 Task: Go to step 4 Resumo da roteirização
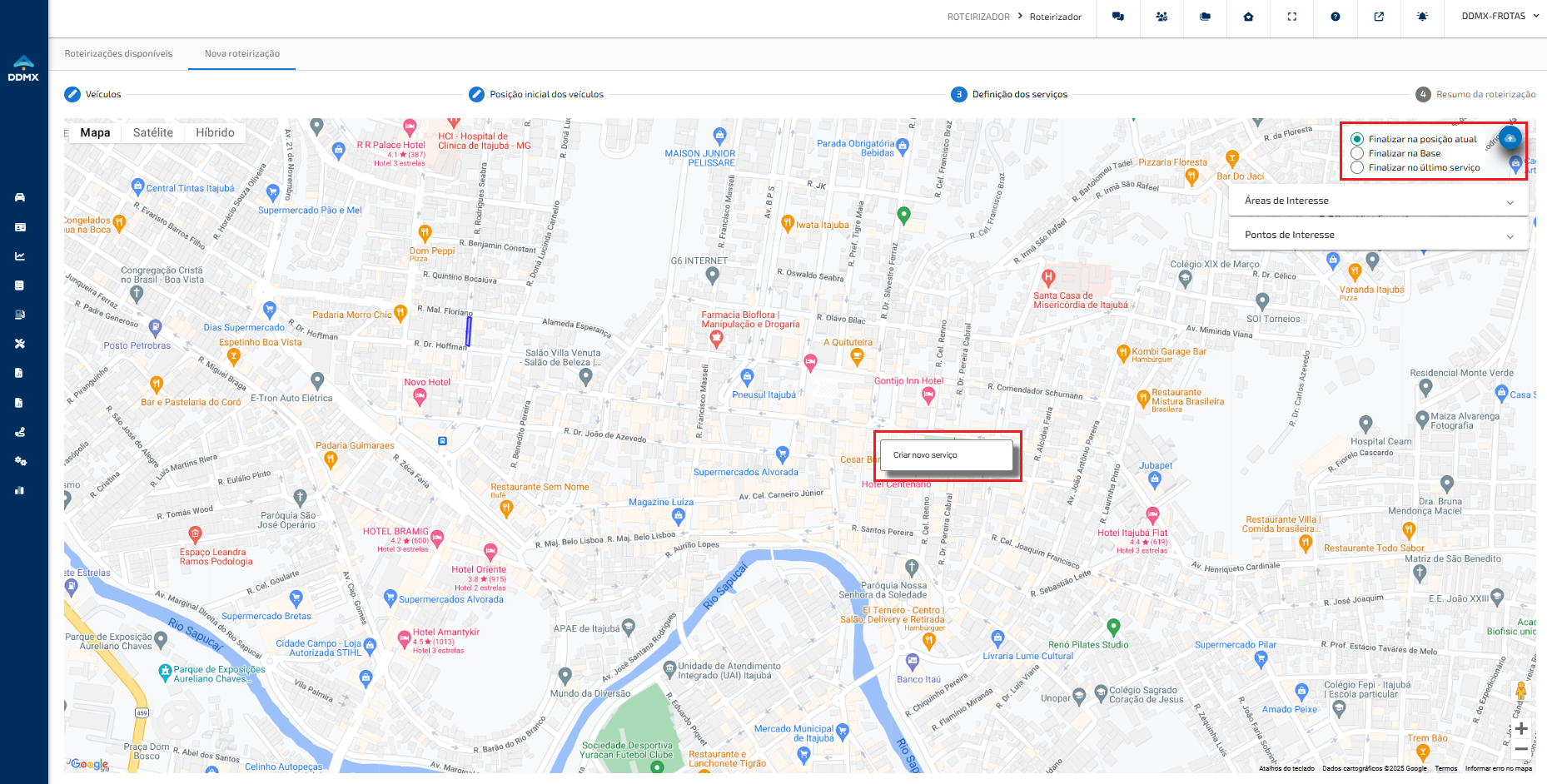tap(1475, 94)
